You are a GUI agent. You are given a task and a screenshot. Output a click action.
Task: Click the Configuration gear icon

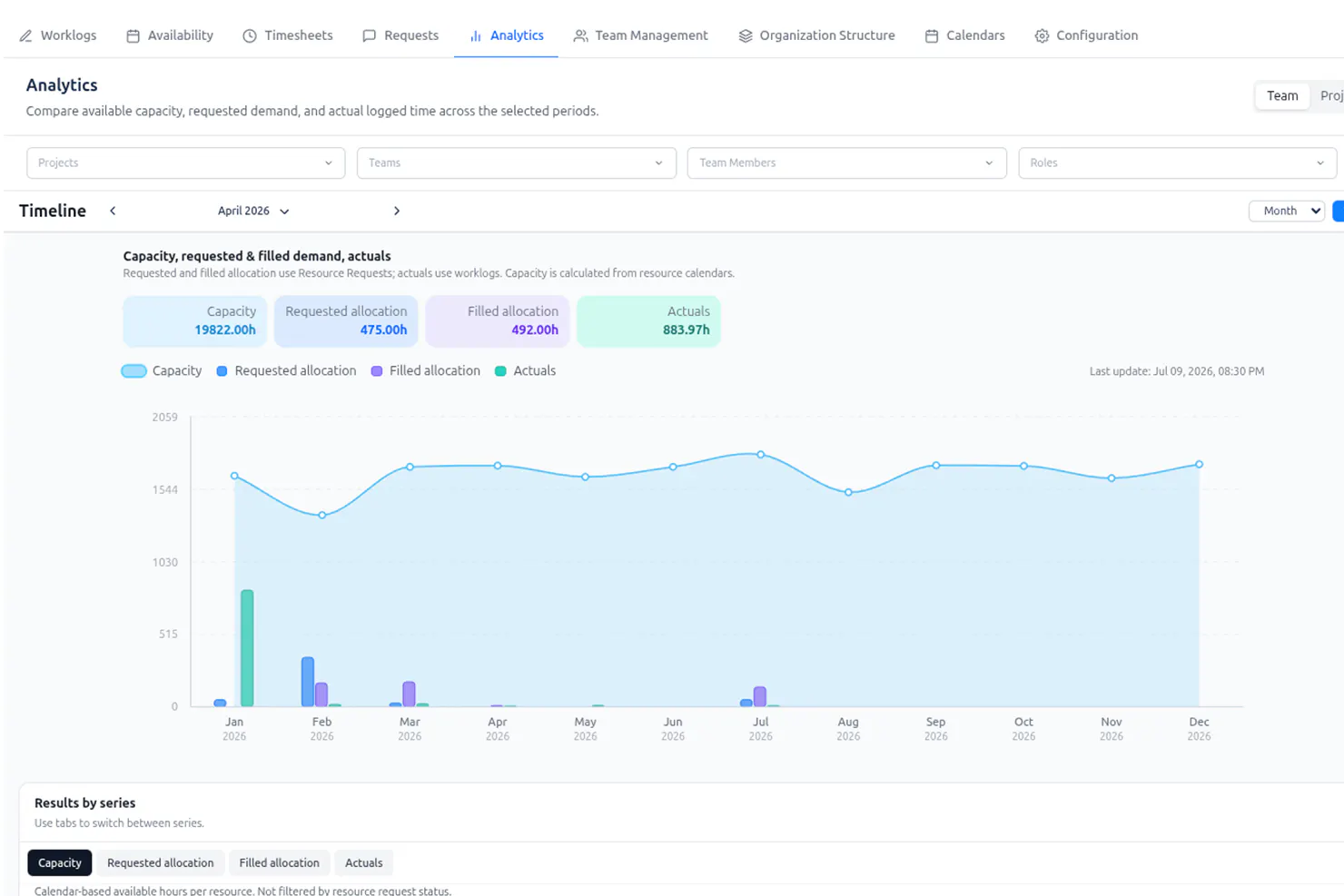click(x=1042, y=36)
